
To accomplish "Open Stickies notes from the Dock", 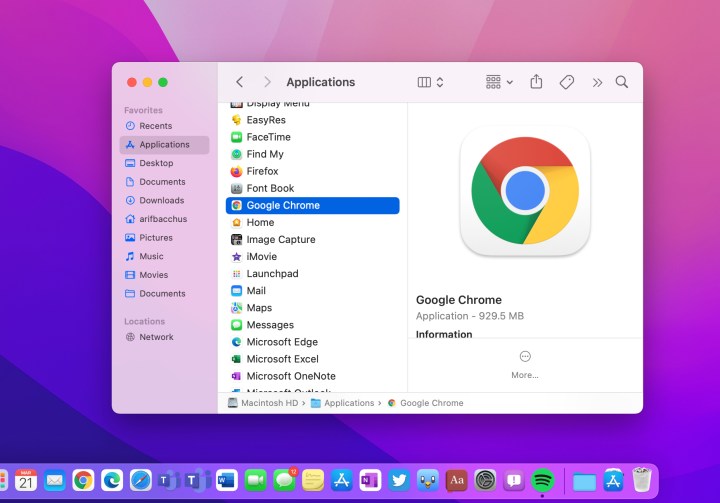I will tap(313, 480).
